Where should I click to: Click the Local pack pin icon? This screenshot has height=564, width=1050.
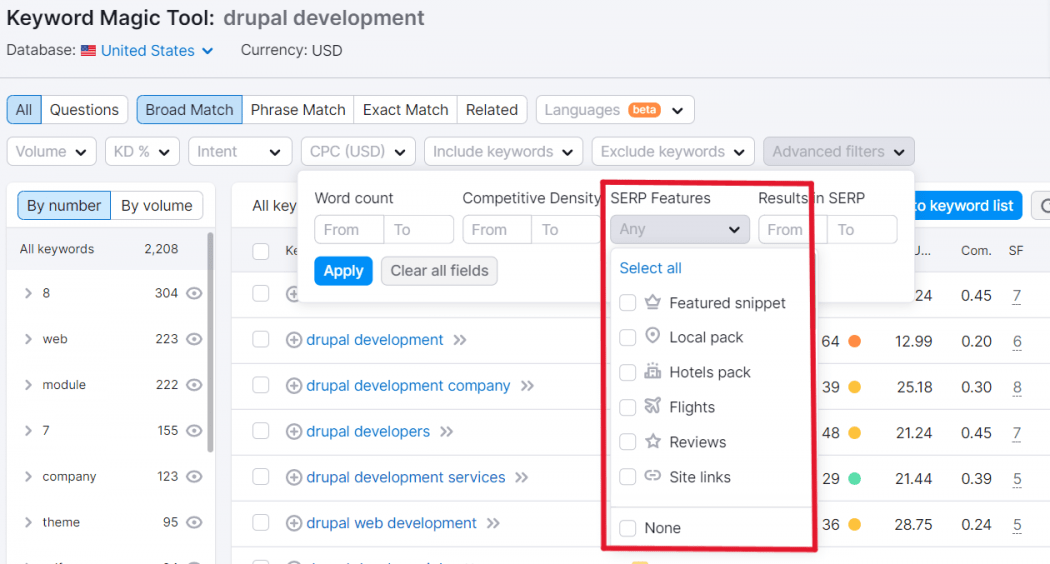pos(652,336)
